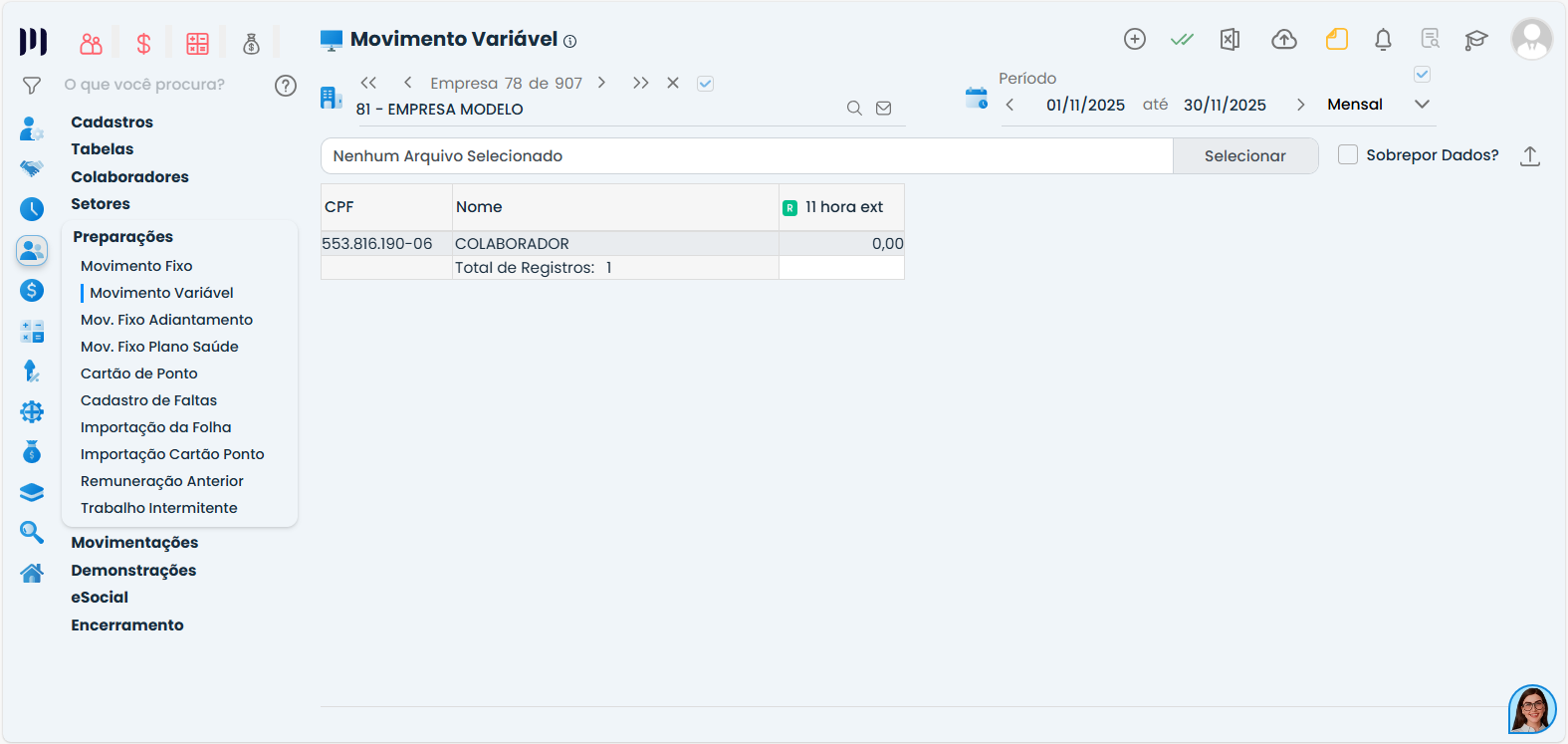Image resolution: width=1568 pixels, height=744 pixels.
Task: Click the graduation cap training icon
Action: 1475,40
